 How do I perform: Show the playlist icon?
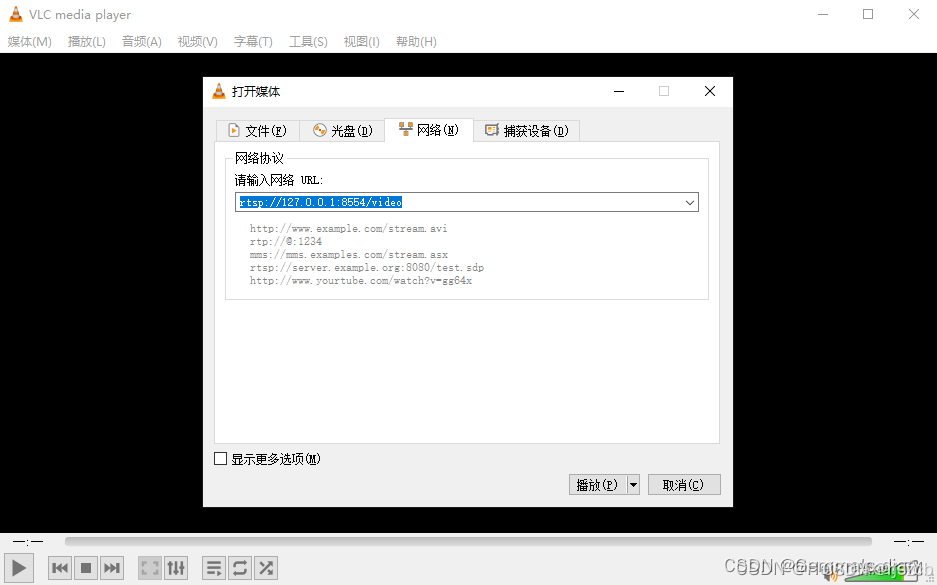click(x=214, y=568)
